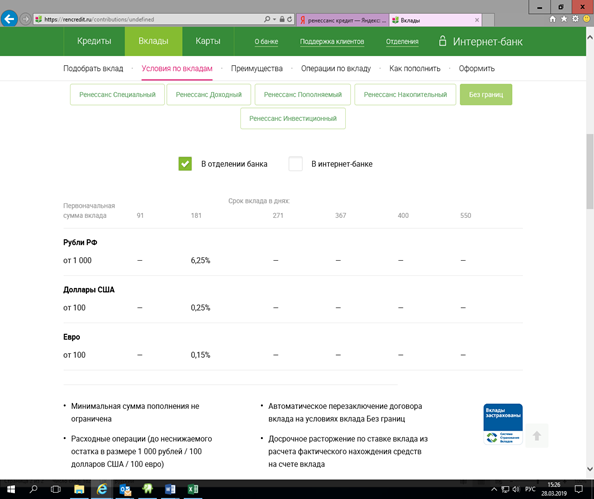The height and width of the screenshot is (499, 594).
Task: Click the scroll-to-top arrow button
Action: pyautogui.click(x=536, y=436)
